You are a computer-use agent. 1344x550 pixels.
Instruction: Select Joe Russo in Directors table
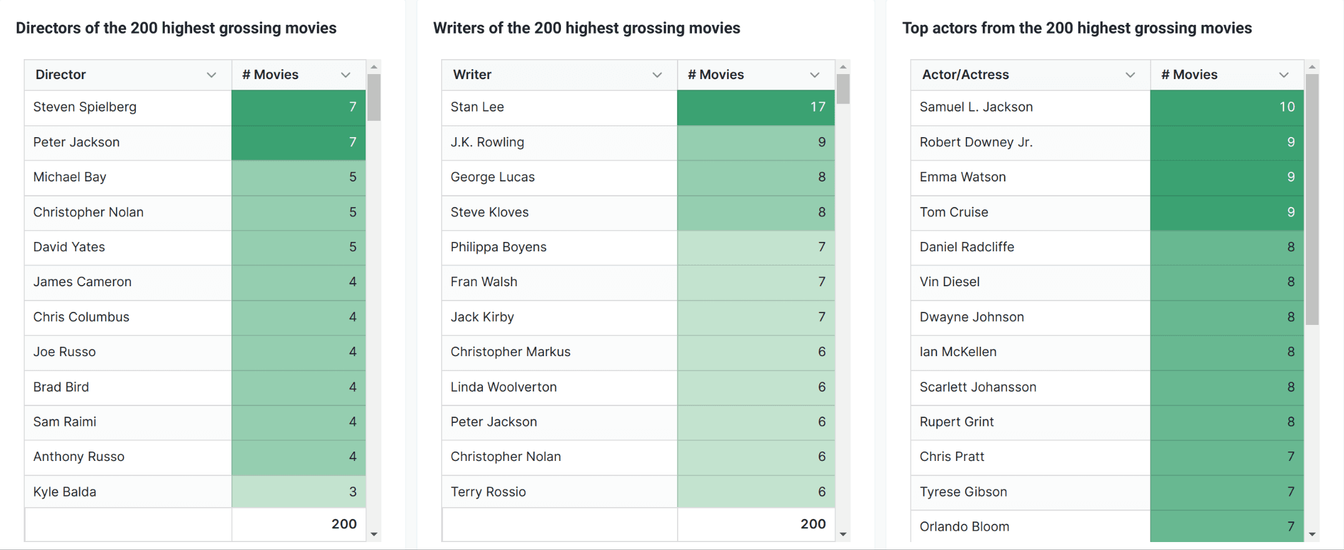[128, 352]
